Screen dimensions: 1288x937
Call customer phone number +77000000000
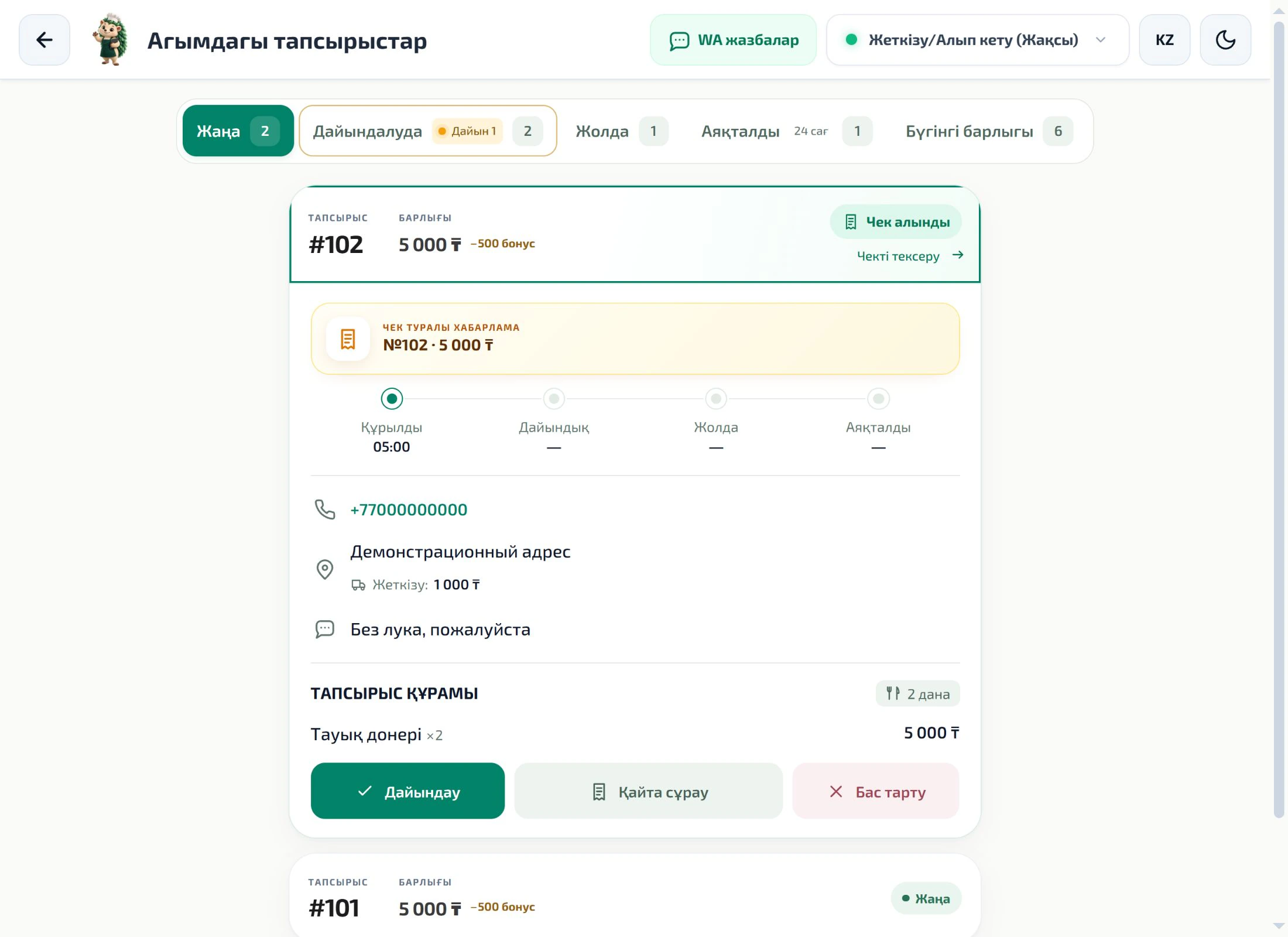click(409, 509)
